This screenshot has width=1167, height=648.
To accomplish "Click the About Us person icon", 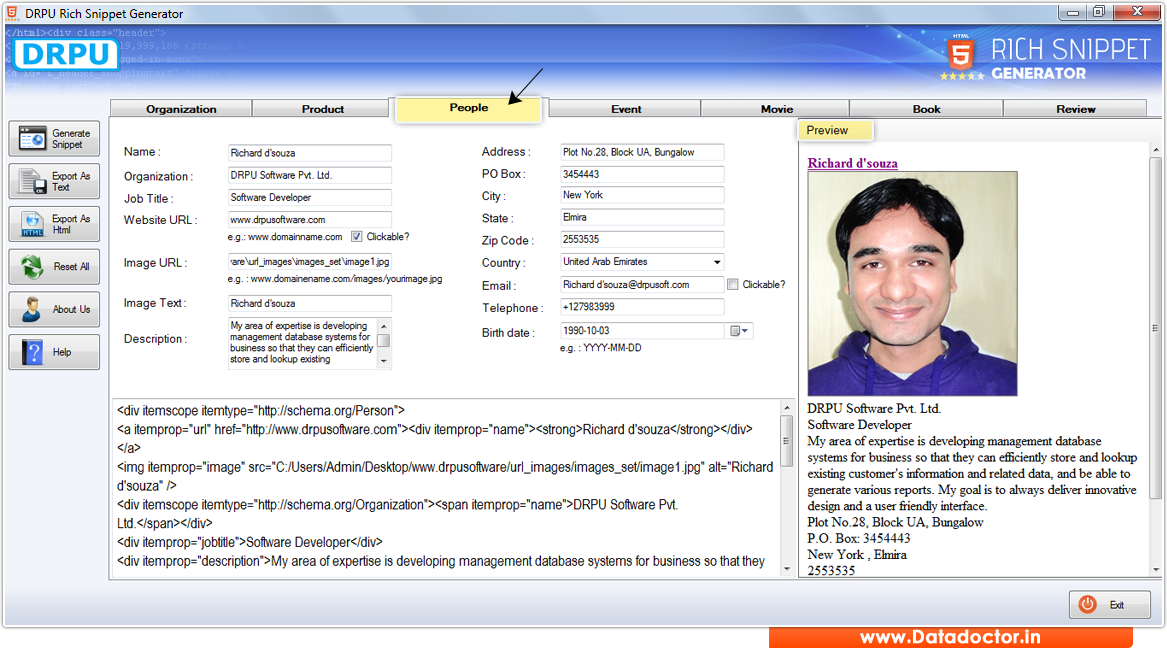I will click(32, 309).
